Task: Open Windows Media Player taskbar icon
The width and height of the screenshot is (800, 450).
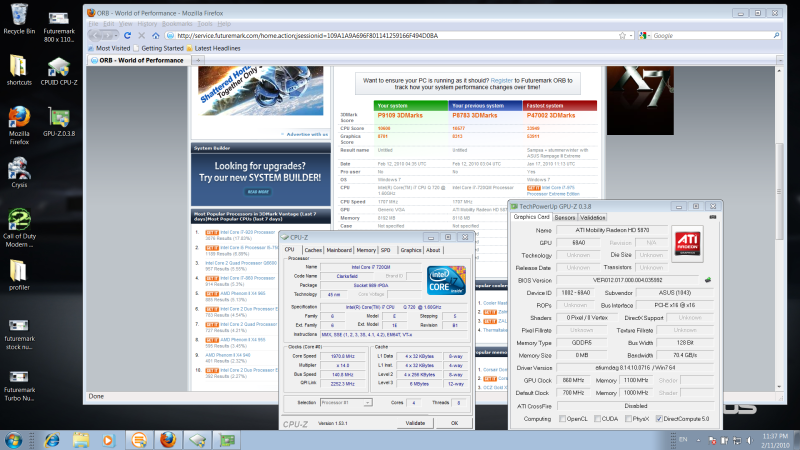Action: pos(109,440)
